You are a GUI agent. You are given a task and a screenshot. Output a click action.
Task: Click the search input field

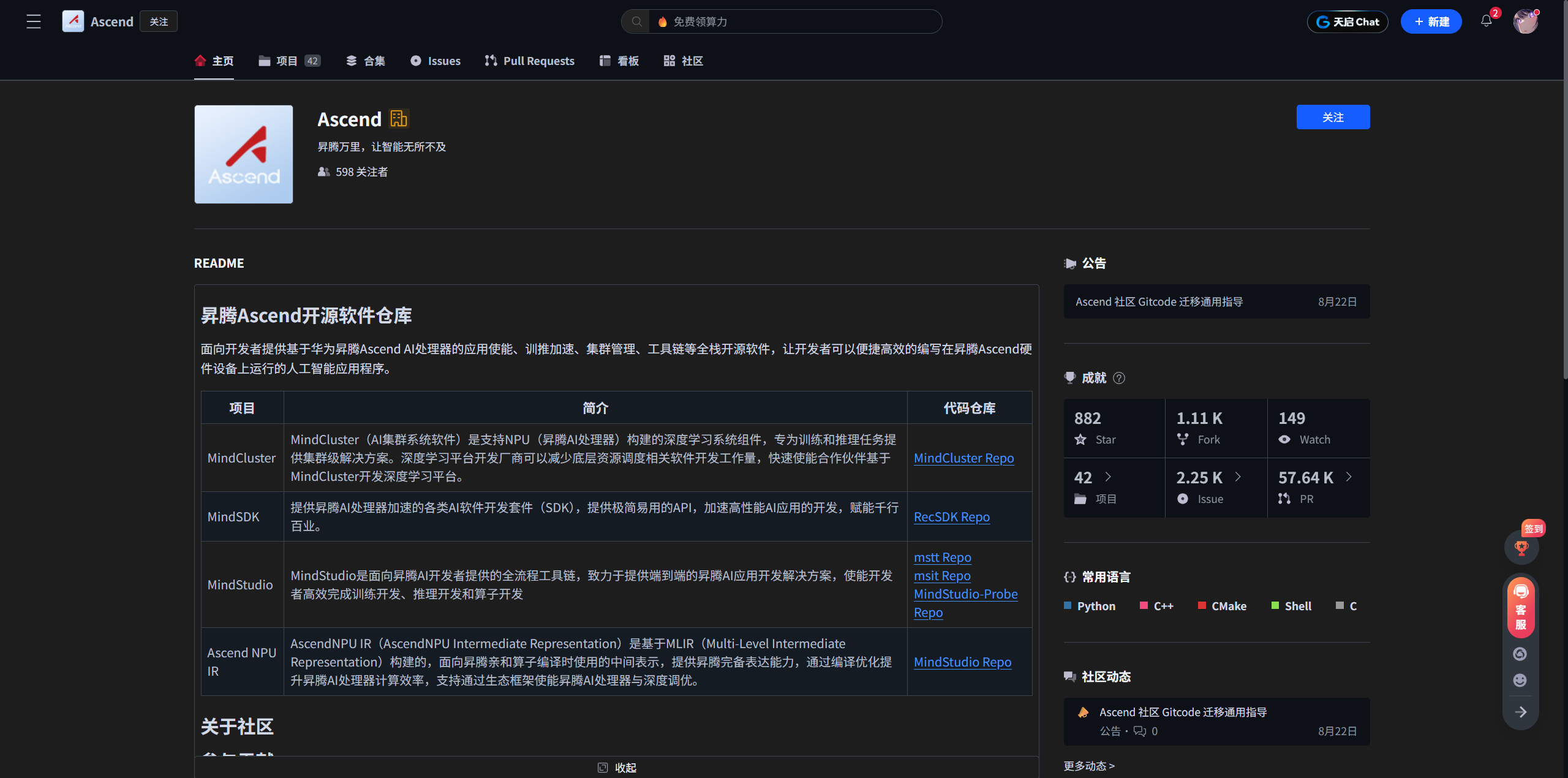(x=796, y=21)
